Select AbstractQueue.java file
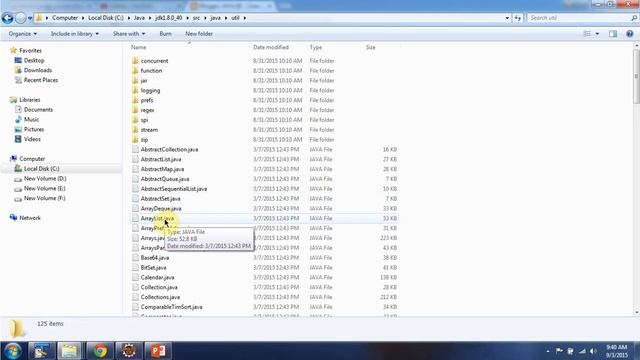The width and height of the screenshot is (640, 360). [x=165, y=179]
